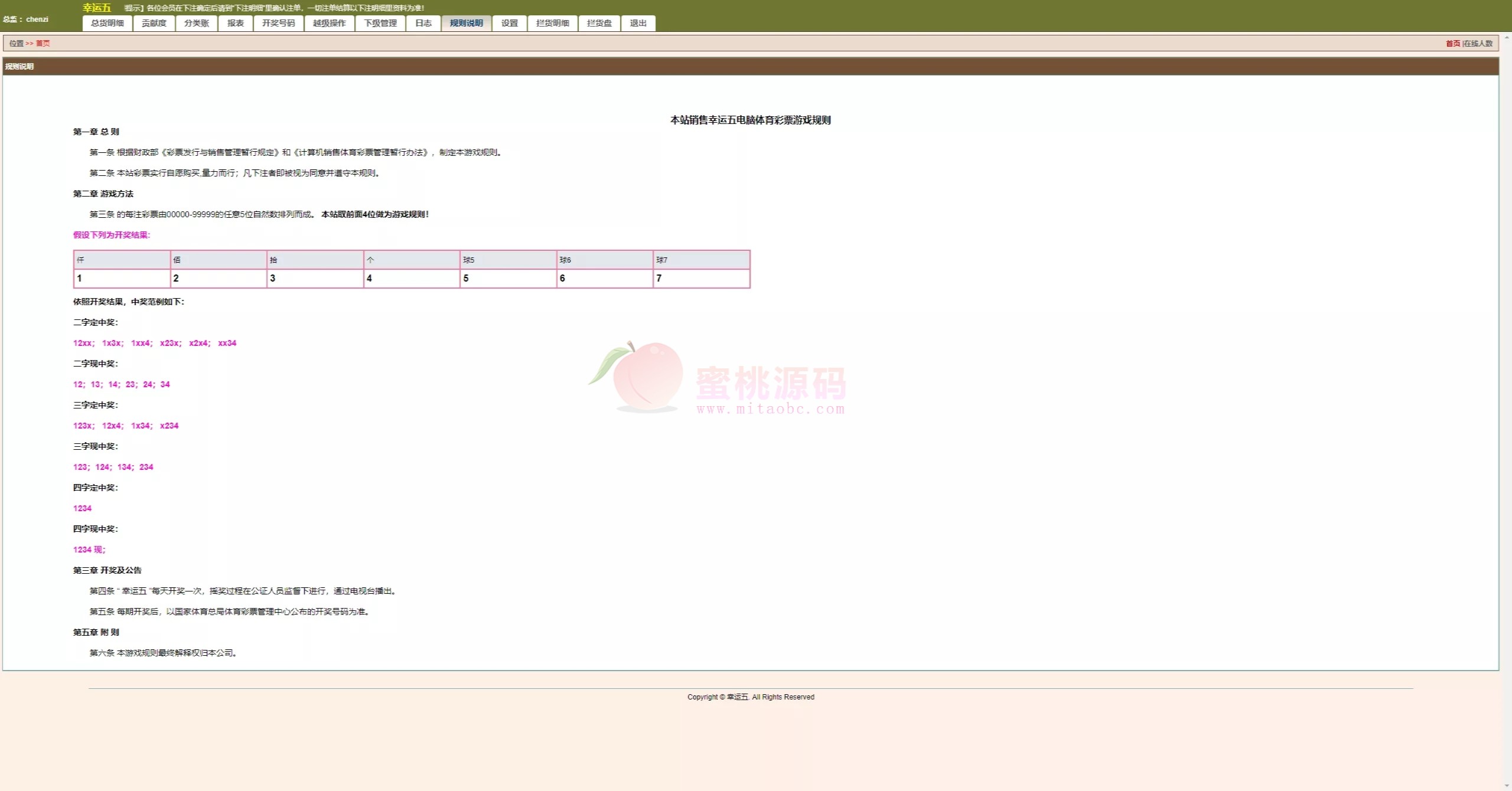Click the scrollbar down arrow

[x=1507, y=786]
